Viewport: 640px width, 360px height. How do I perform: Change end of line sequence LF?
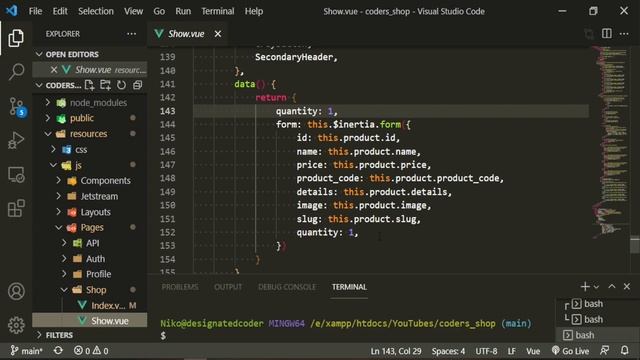point(511,351)
